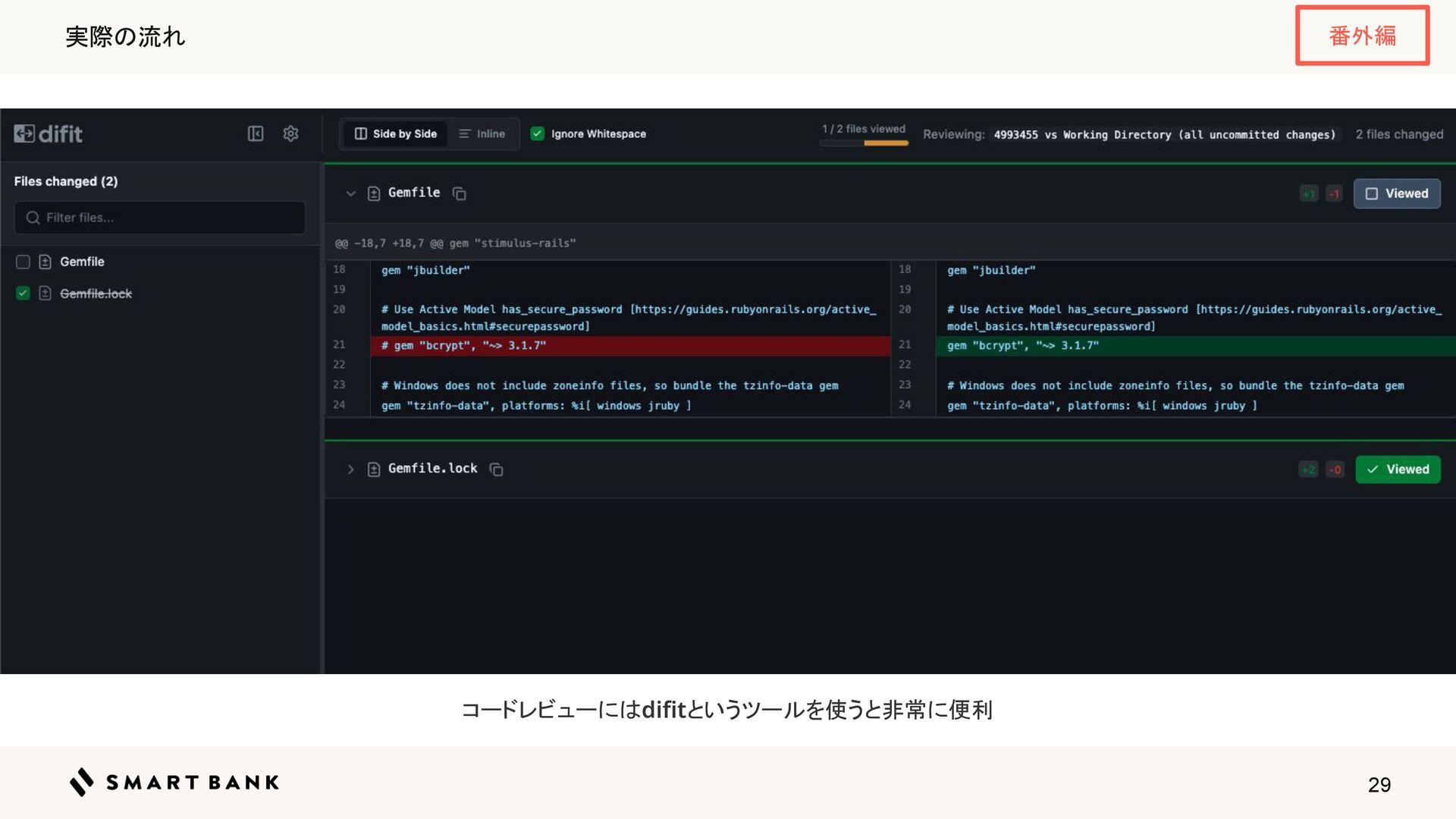Unmark Gemfile.lock Viewed button
This screenshot has width=1456, height=819.
[x=1398, y=469]
